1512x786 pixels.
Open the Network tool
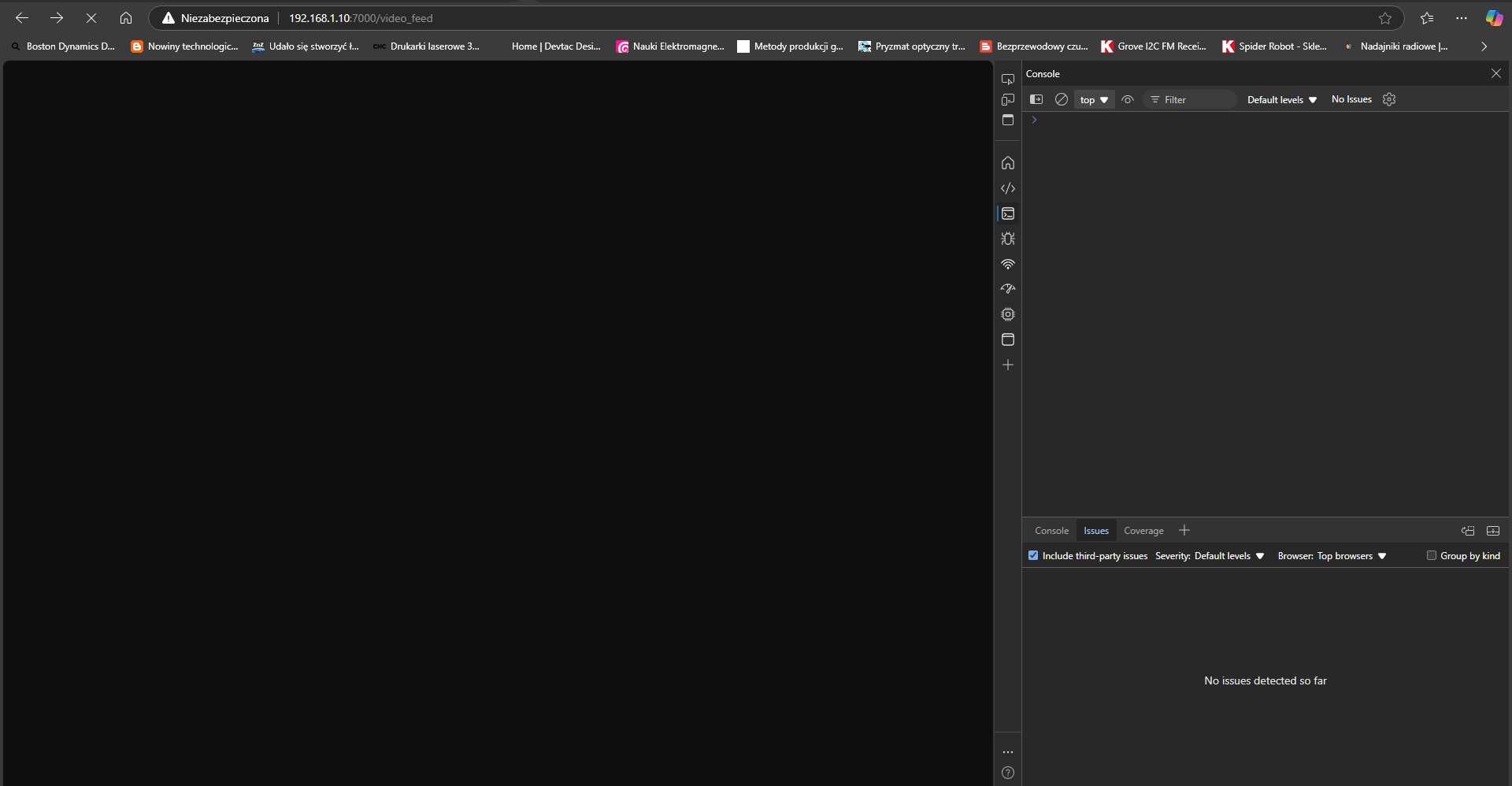[x=1008, y=264]
